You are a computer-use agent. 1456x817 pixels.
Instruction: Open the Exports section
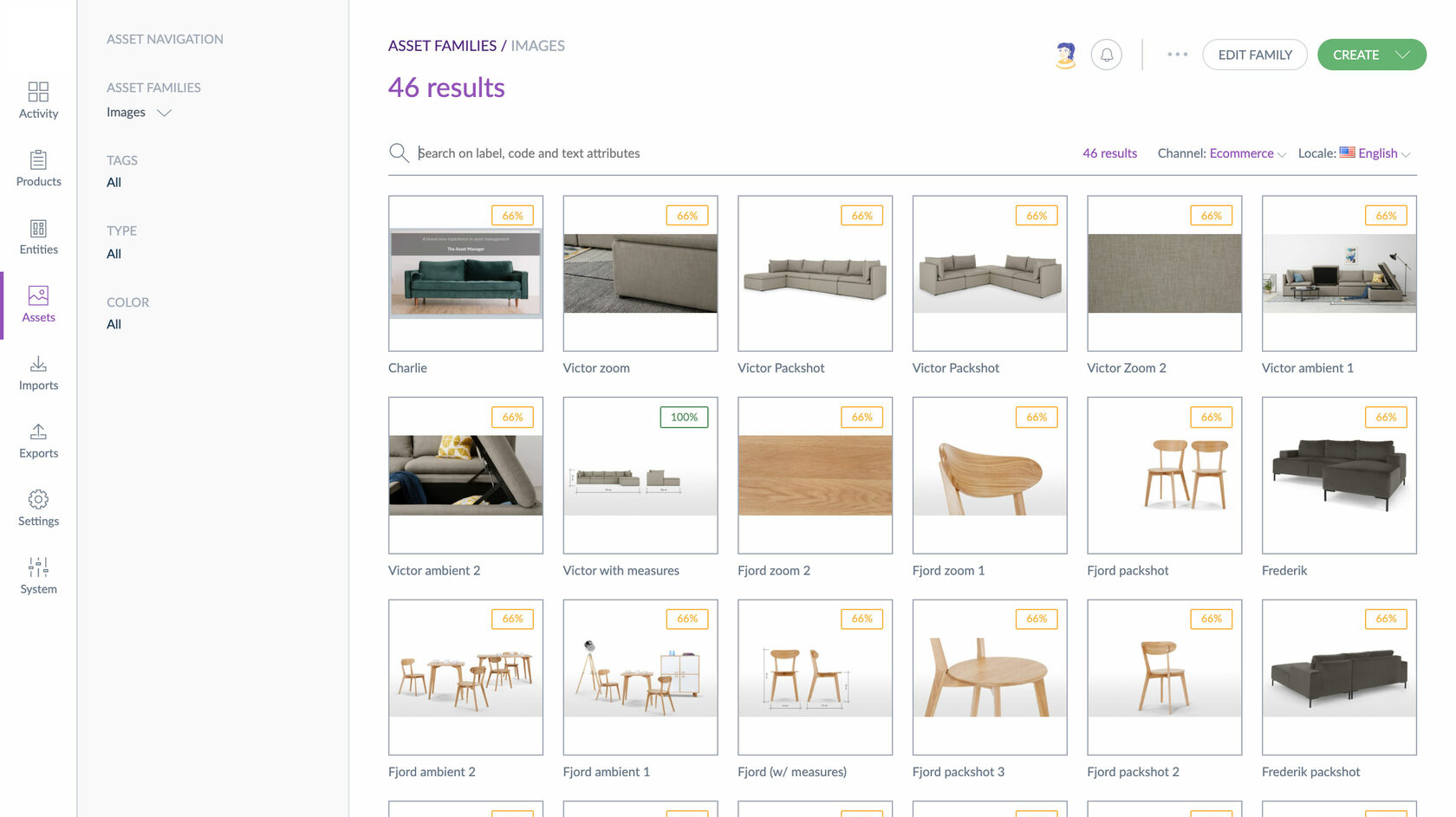38,441
